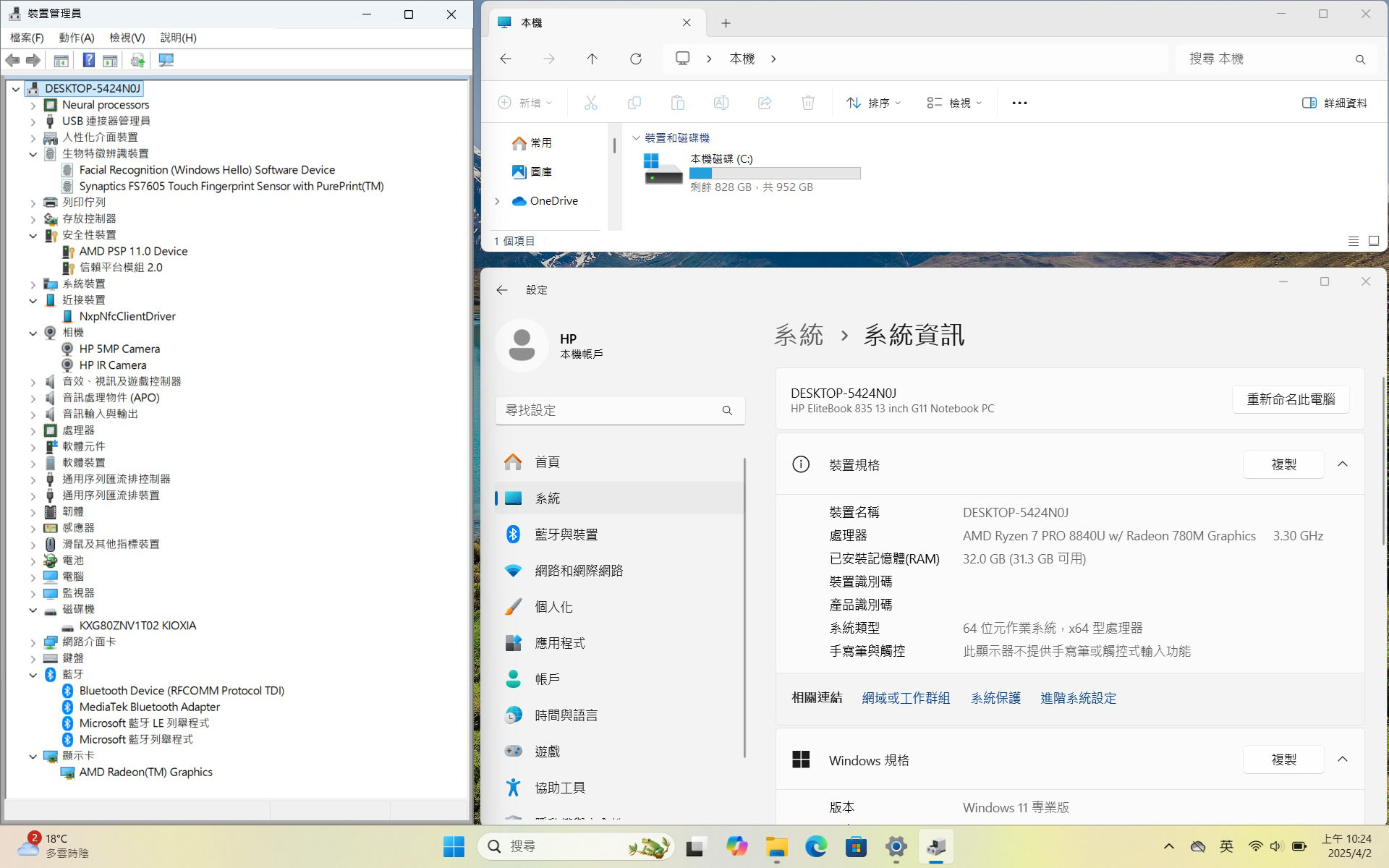Open the Copilot icon on the taskbar

pos(736,846)
